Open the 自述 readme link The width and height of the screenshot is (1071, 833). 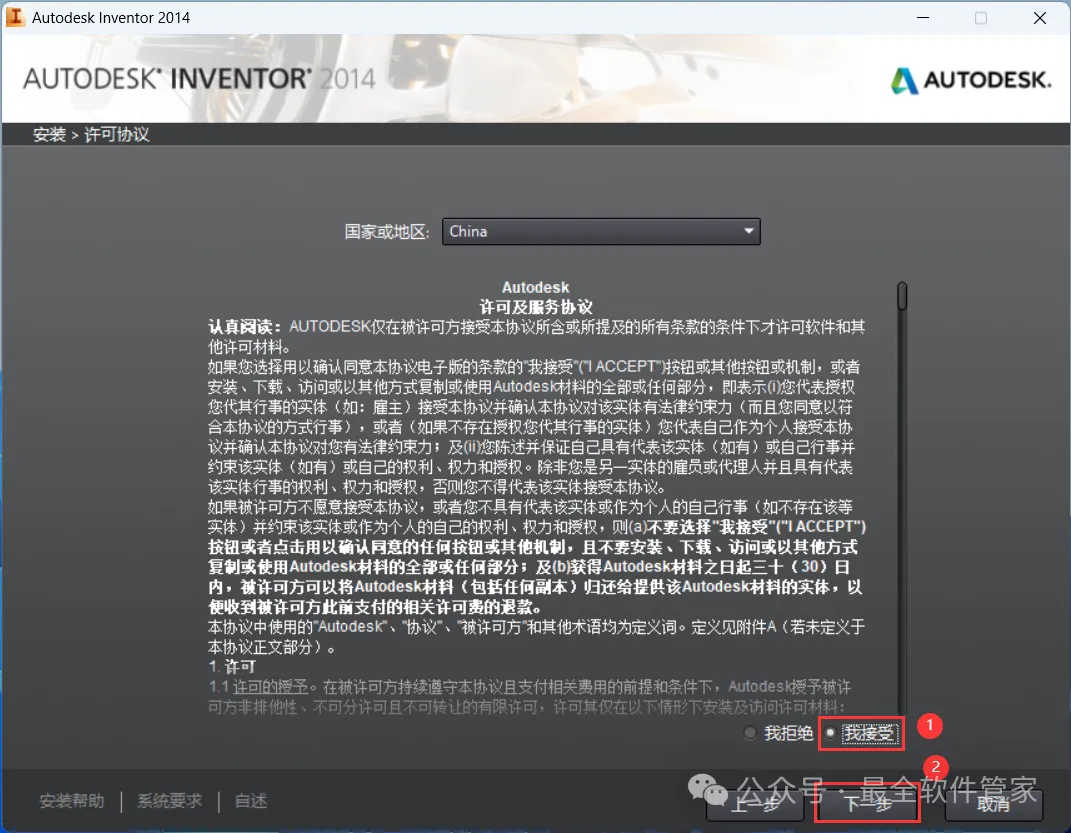(x=251, y=801)
